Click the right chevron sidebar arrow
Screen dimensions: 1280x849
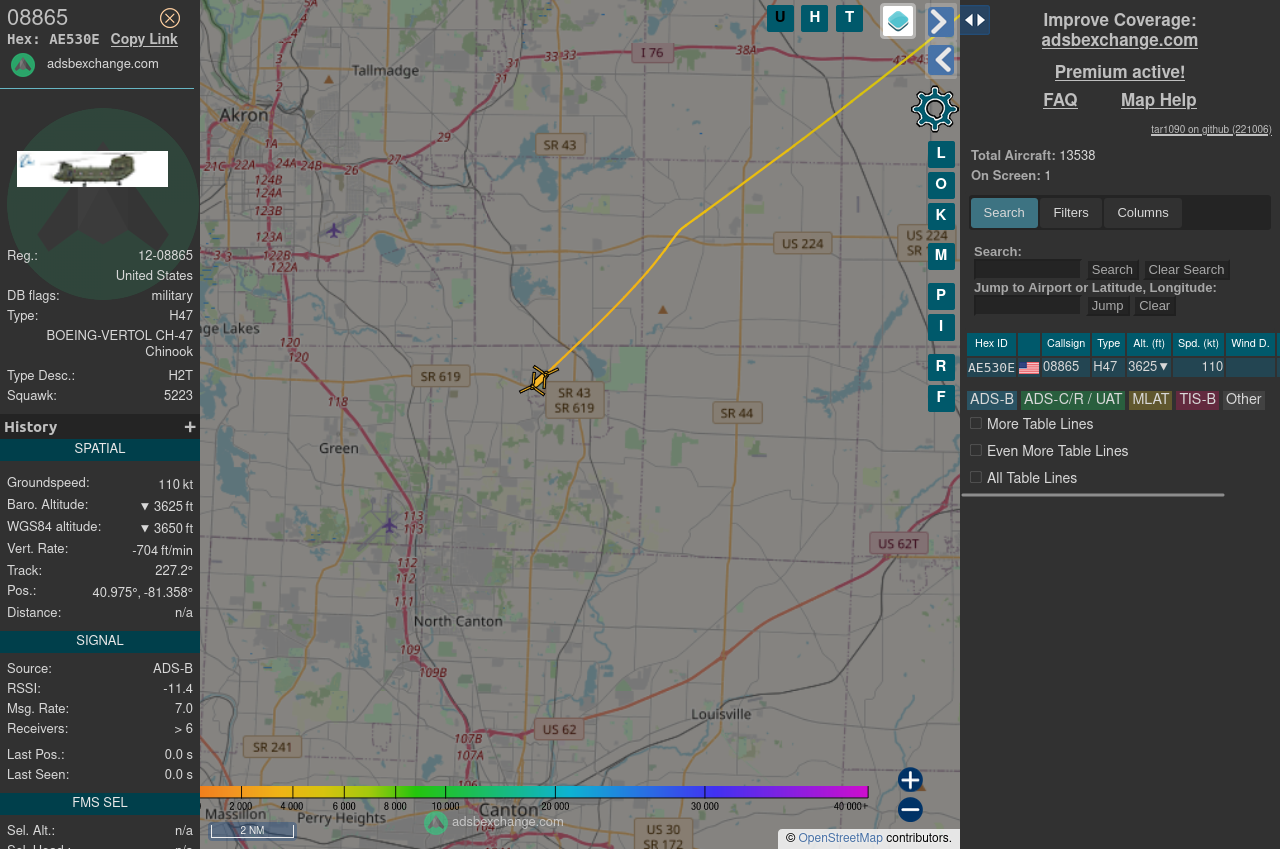pyautogui.click(x=940, y=22)
